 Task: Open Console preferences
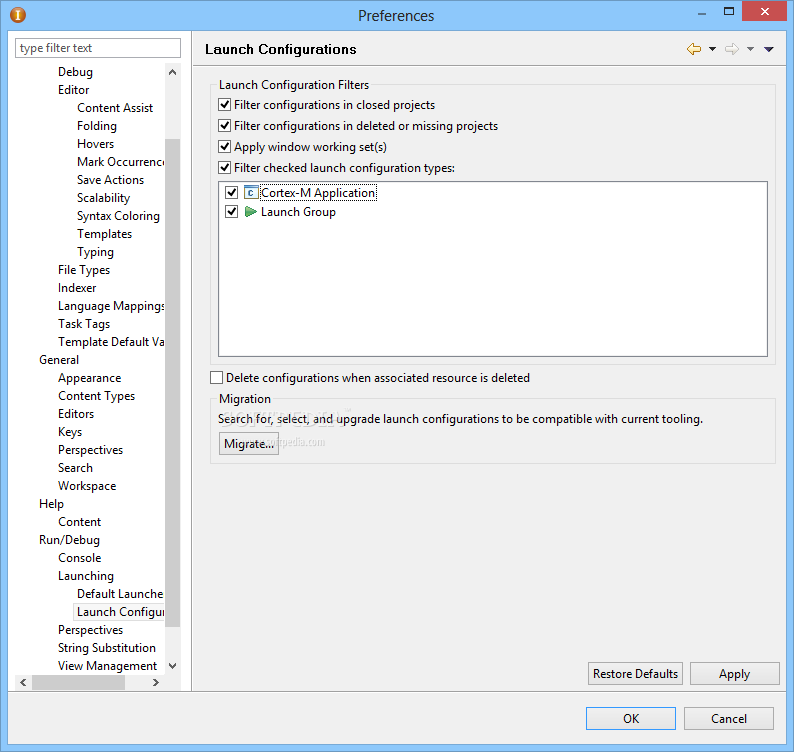[80, 558]
